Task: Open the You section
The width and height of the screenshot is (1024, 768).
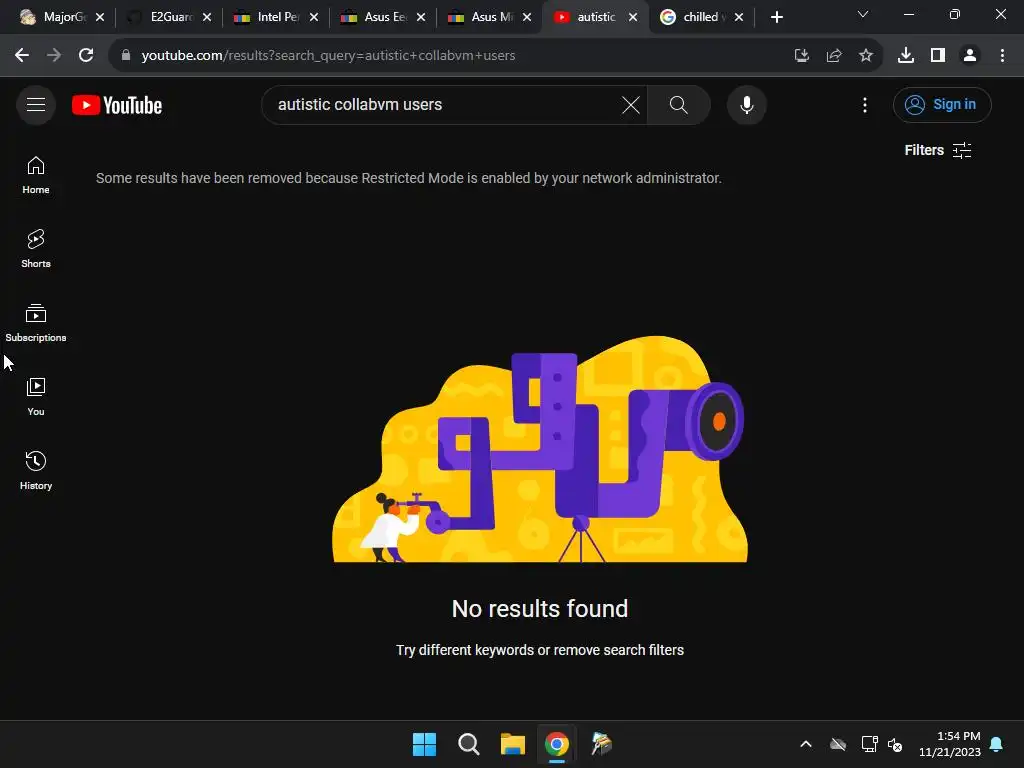Action: [x=36, y=396]
